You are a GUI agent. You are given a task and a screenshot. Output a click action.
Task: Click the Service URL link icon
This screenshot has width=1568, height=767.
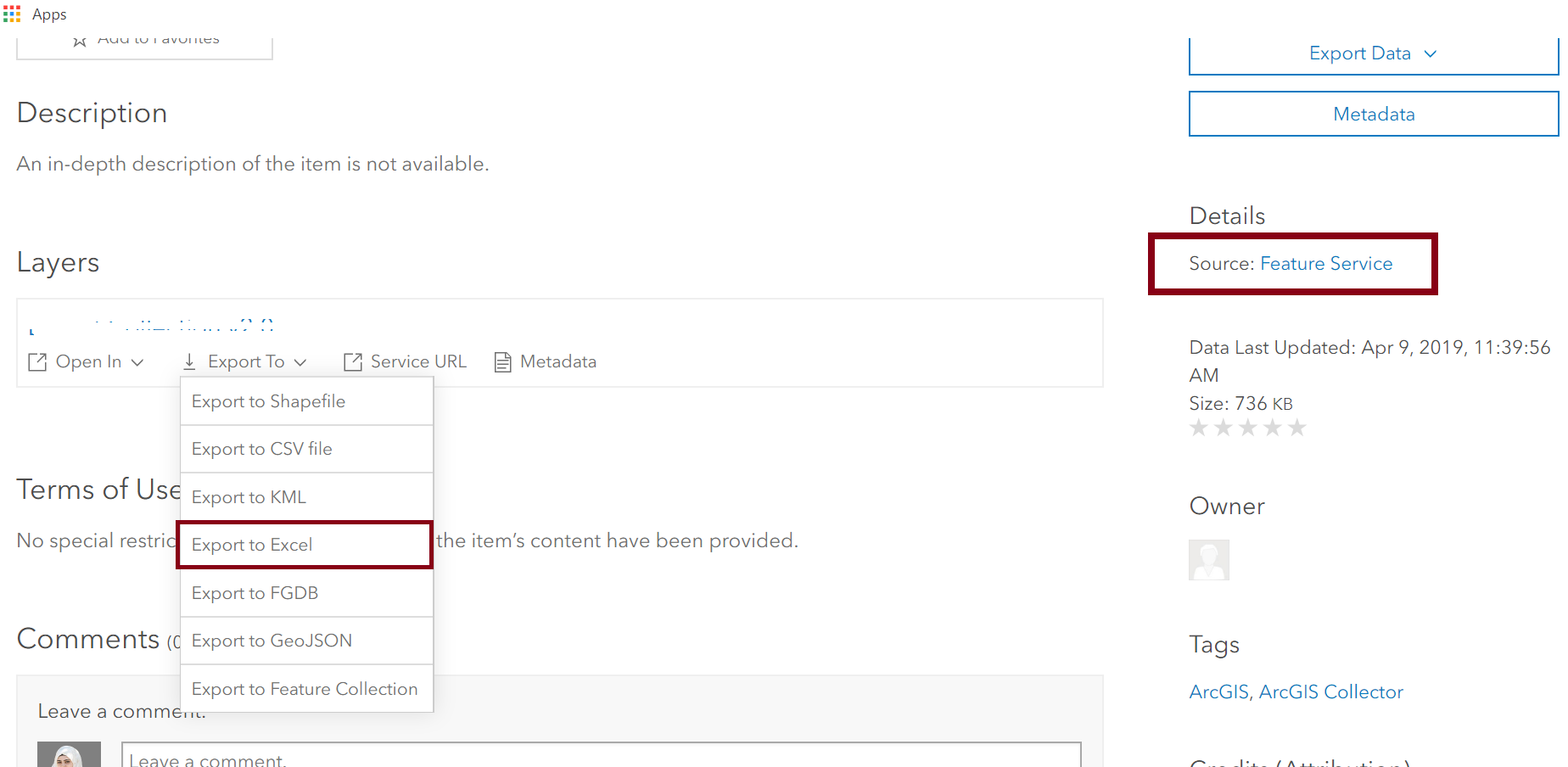[x=353, y=362]
